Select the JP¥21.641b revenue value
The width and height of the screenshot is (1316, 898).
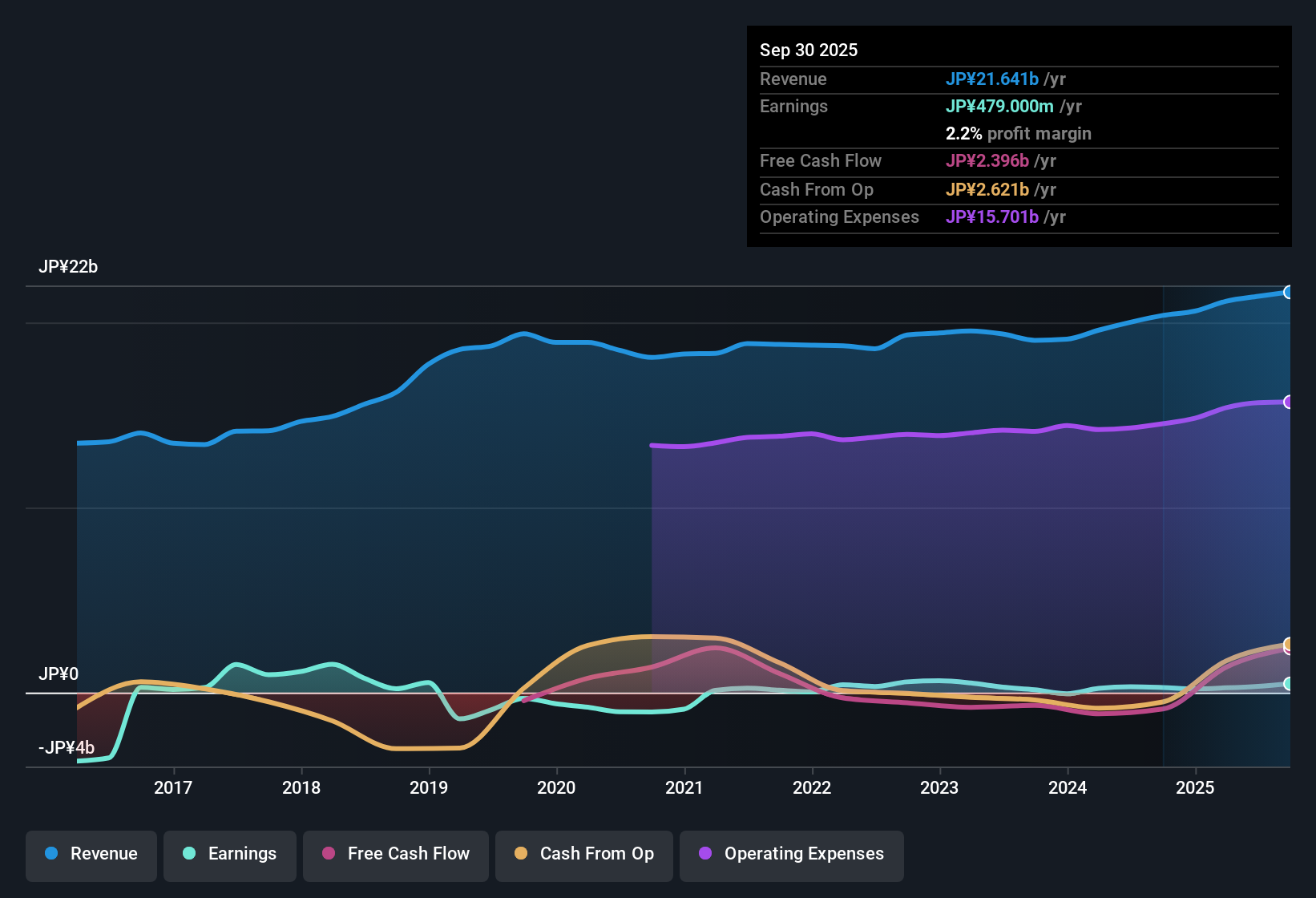pos(993,79)
